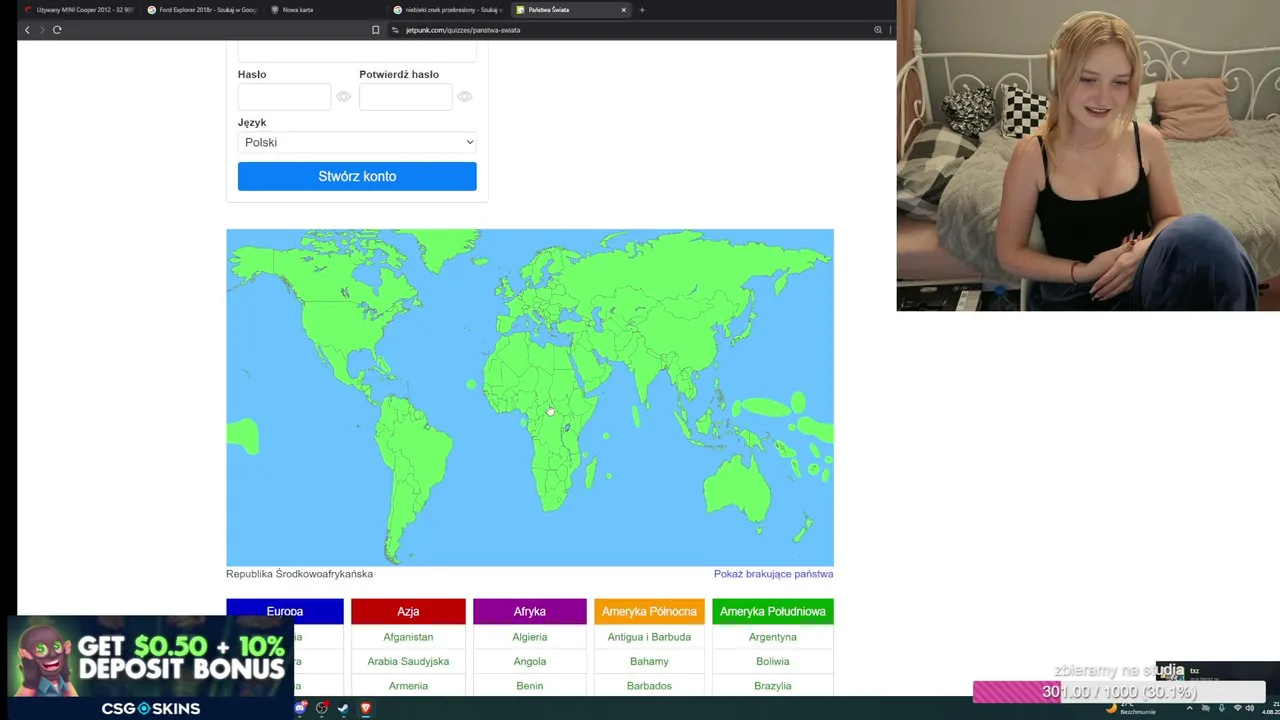Click Bahamy in Ameryka Północna list
Screen dimensions: 1280x720
pos(649,661)
